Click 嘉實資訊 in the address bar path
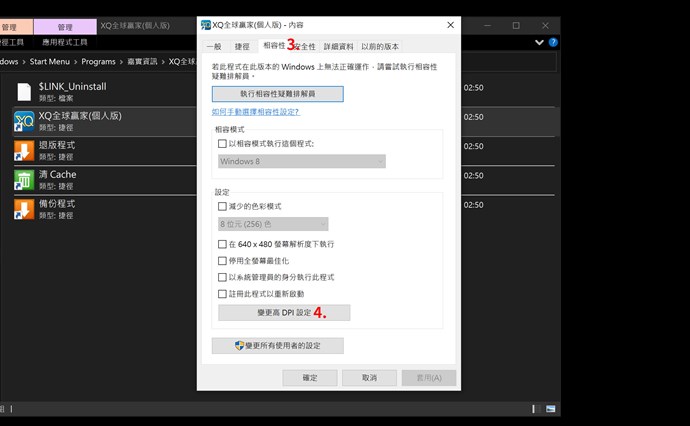 click(x=142, y=62)
